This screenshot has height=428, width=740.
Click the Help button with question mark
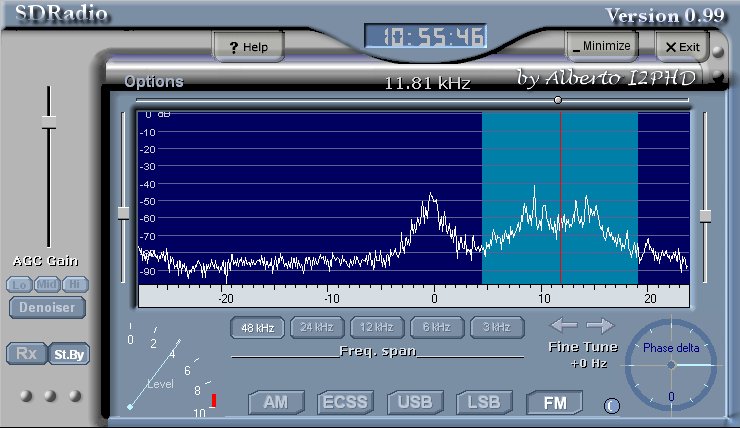pyautogui.click(x=248, y=47)
